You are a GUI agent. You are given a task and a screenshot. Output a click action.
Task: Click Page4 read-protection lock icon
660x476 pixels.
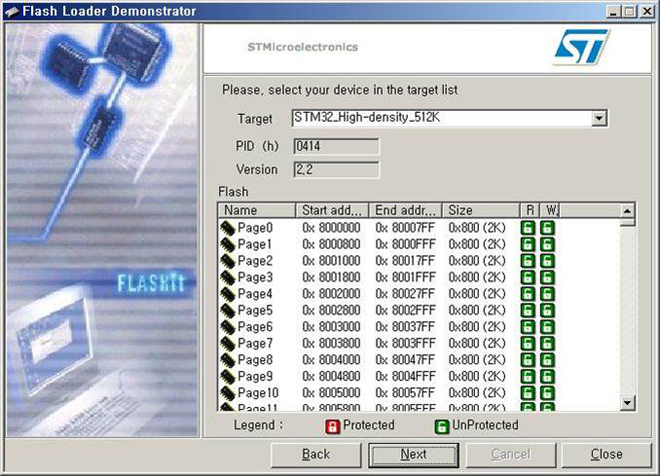click(528, 294)
